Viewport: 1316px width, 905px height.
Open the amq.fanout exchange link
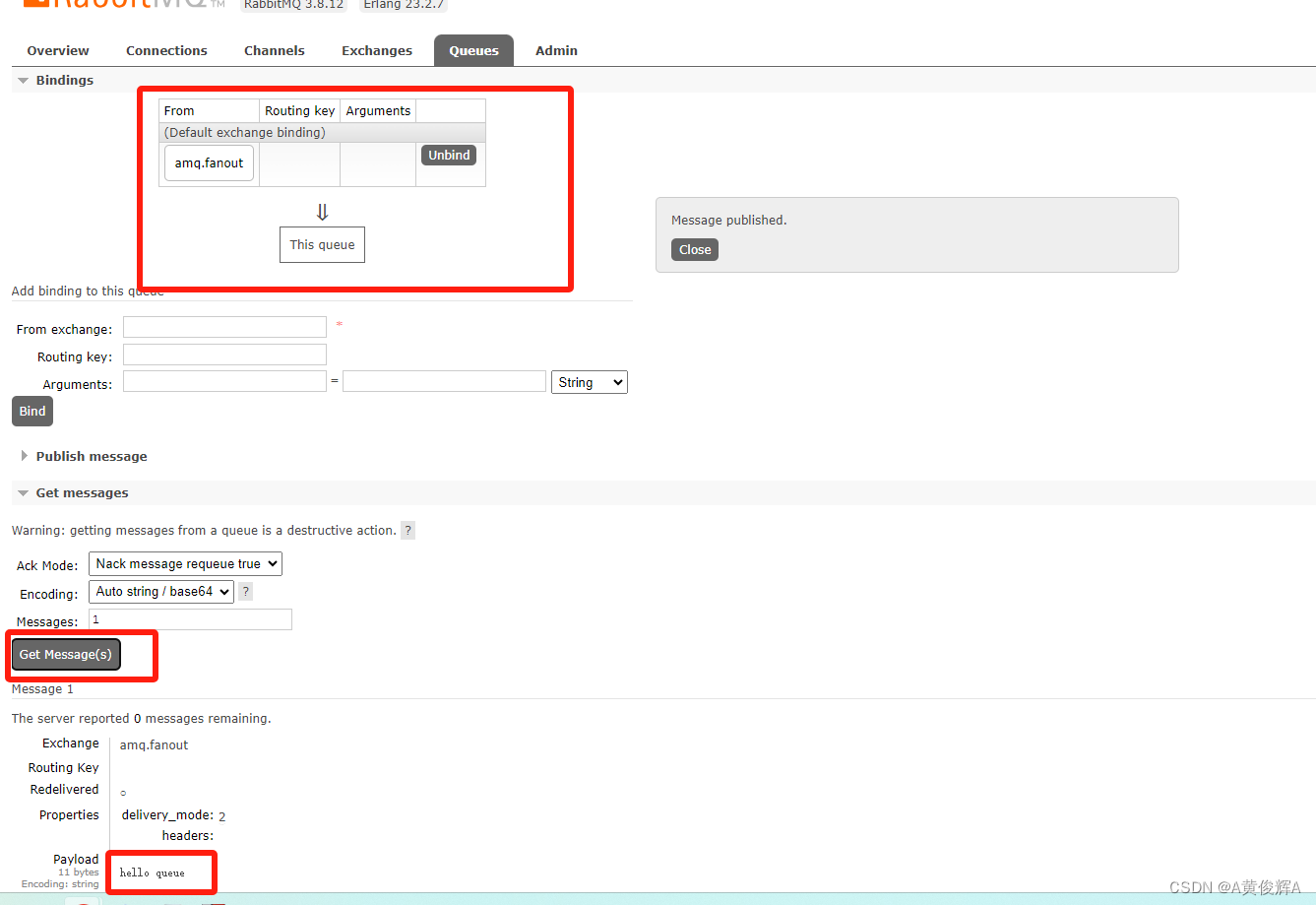[x=209, y=163]
